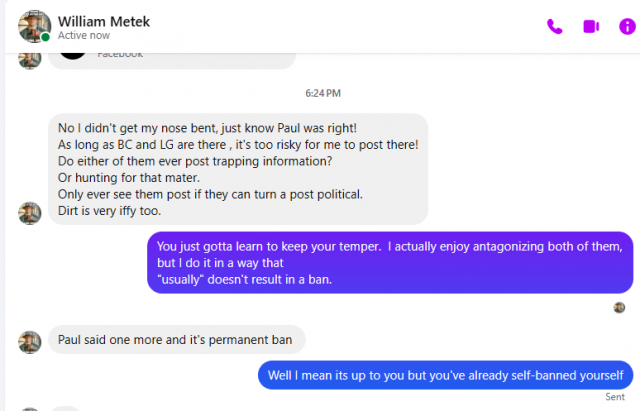
Task: Select the purple "keep your temper" message
Action: (x=390, y=262)
